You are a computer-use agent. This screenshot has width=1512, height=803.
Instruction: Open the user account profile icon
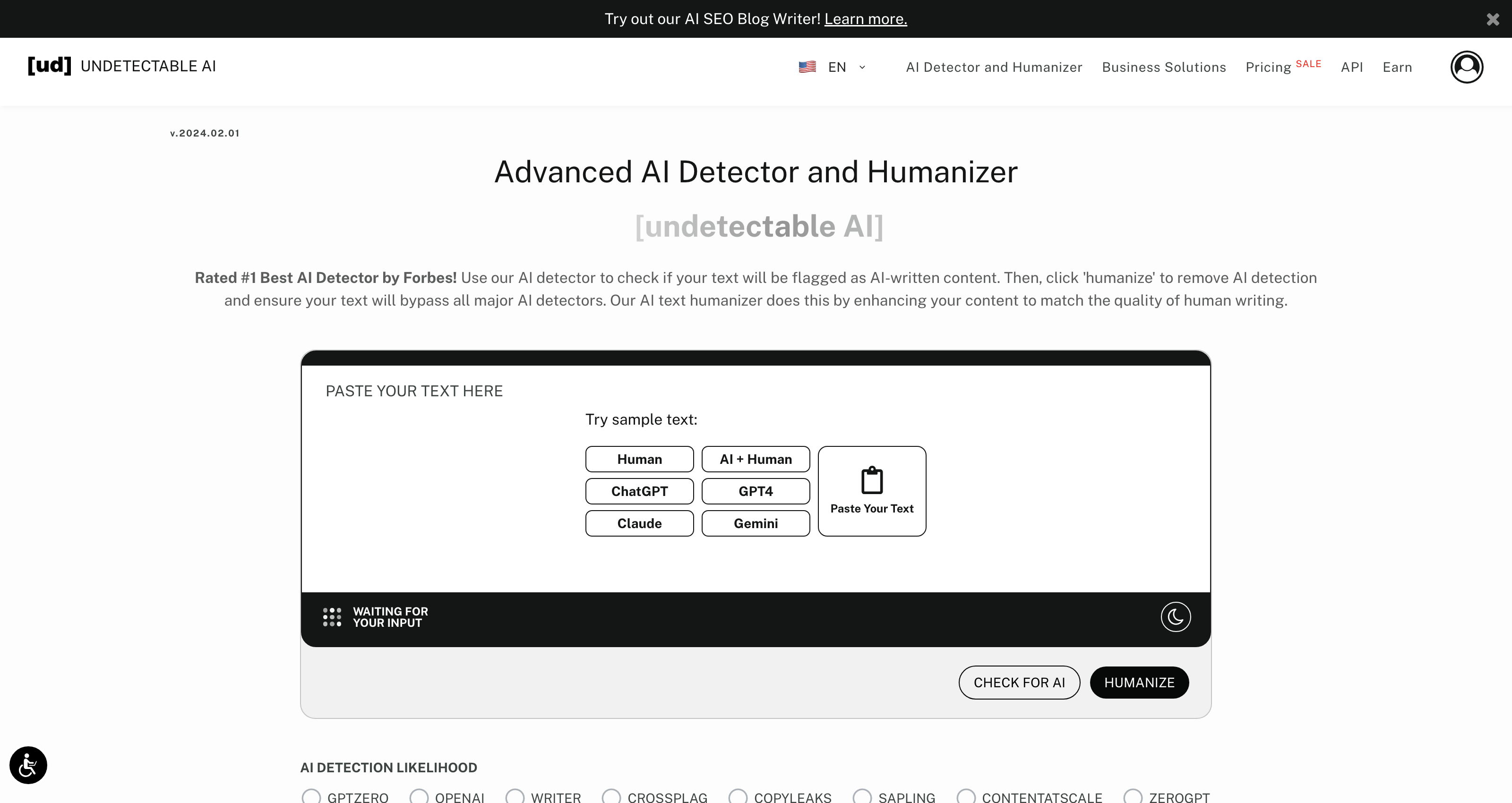click(1467, 67)
